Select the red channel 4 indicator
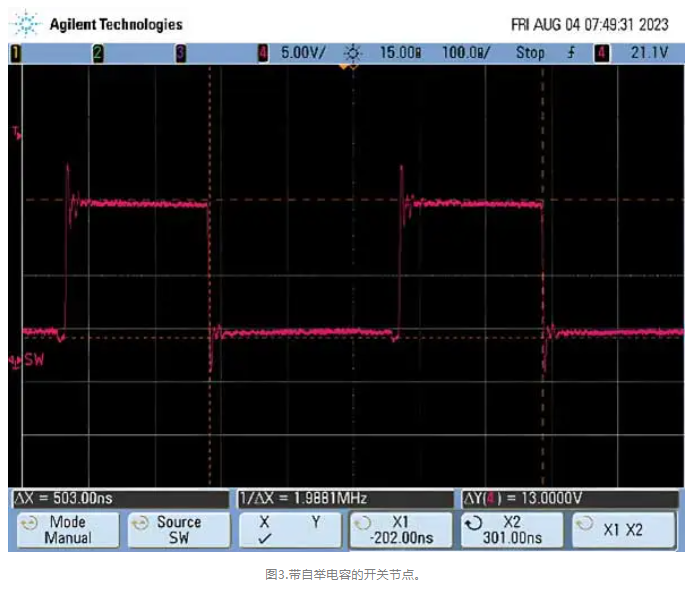The image size is (693, 589). (263, 54)
